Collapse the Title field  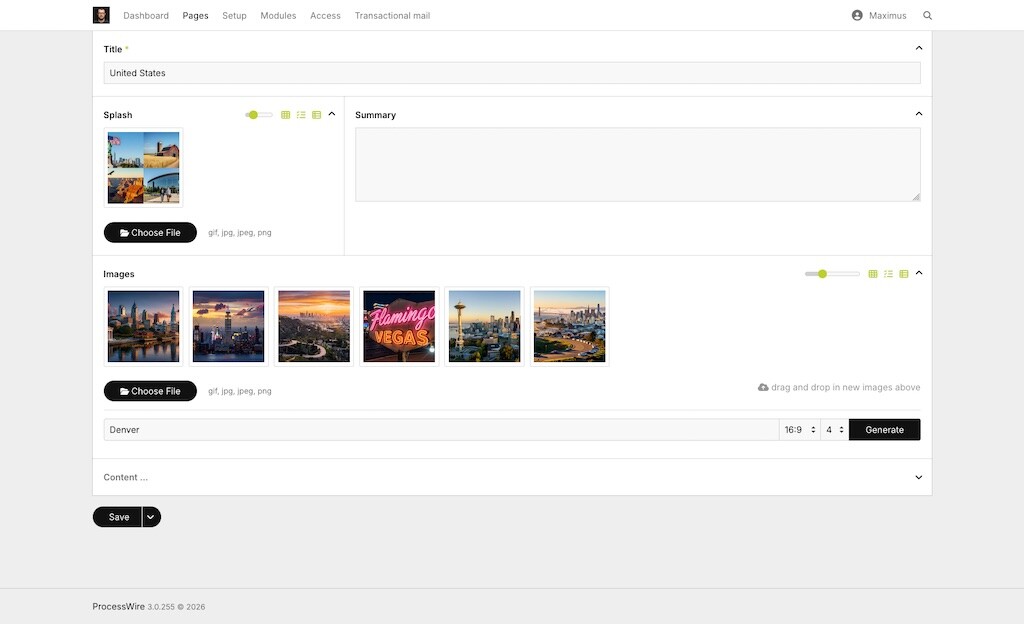click(919, 48)
